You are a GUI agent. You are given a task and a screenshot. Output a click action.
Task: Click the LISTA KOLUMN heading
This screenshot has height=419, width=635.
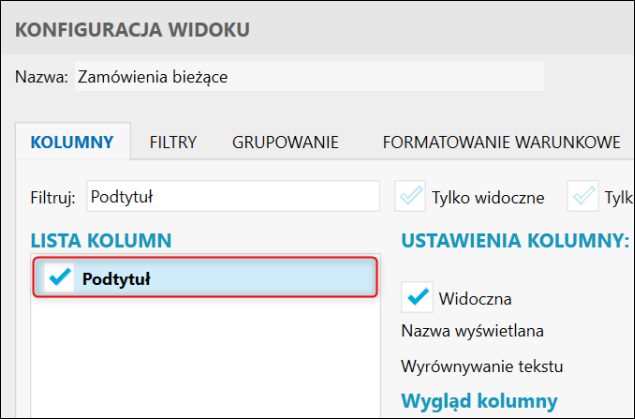point(102,240)
